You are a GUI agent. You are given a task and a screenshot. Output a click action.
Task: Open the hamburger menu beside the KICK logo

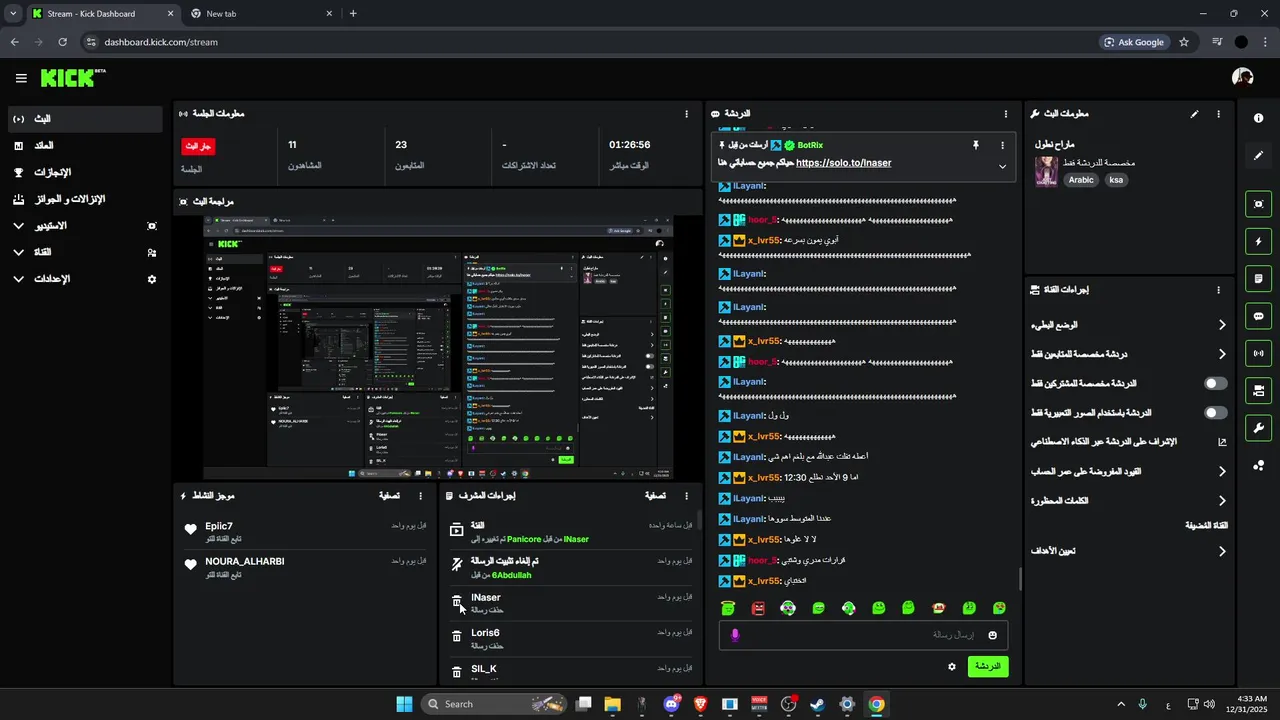pos(21,78)
